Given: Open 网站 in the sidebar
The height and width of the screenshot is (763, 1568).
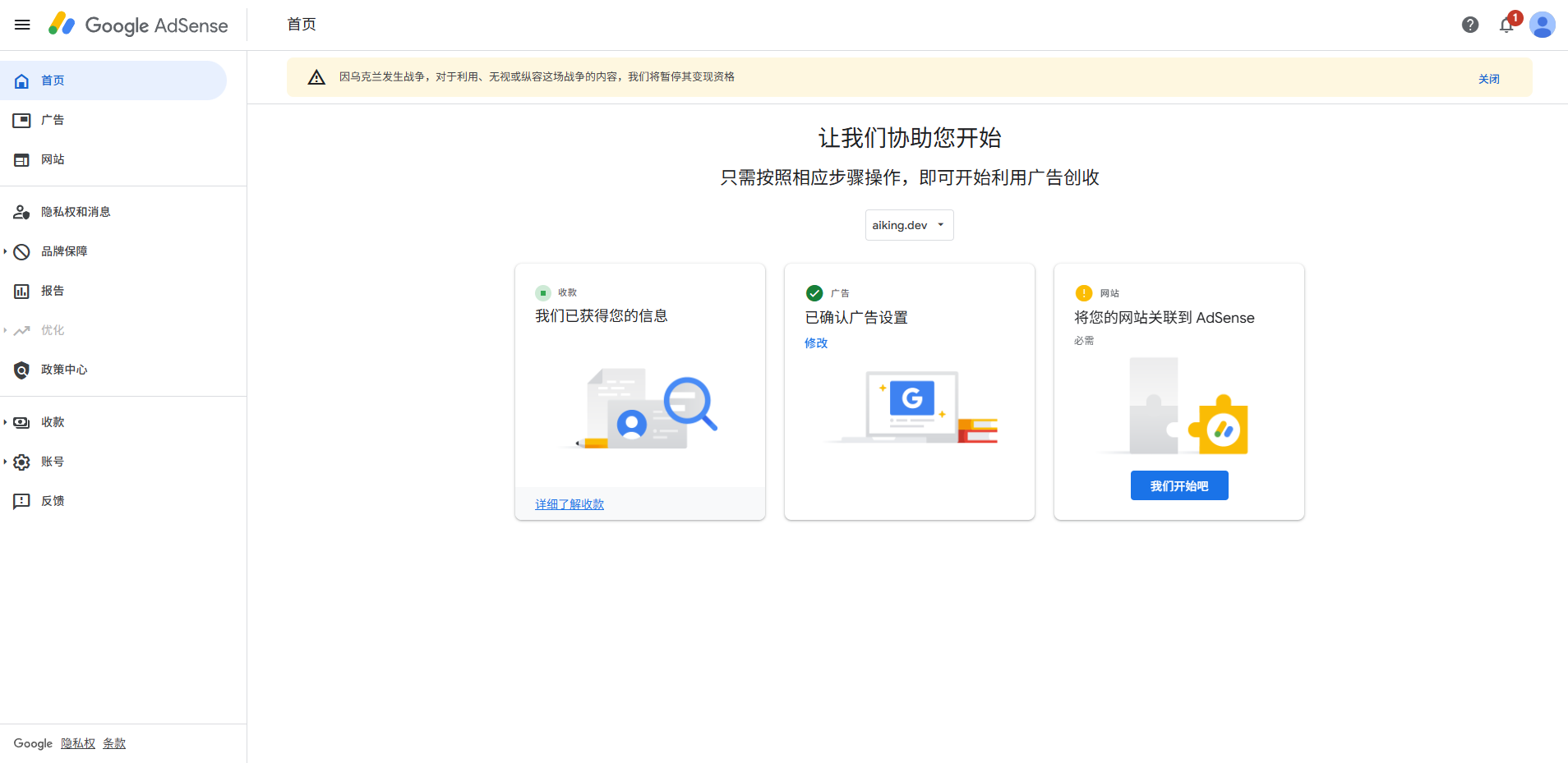Looking at the screenshot, I should coord(113,159).
